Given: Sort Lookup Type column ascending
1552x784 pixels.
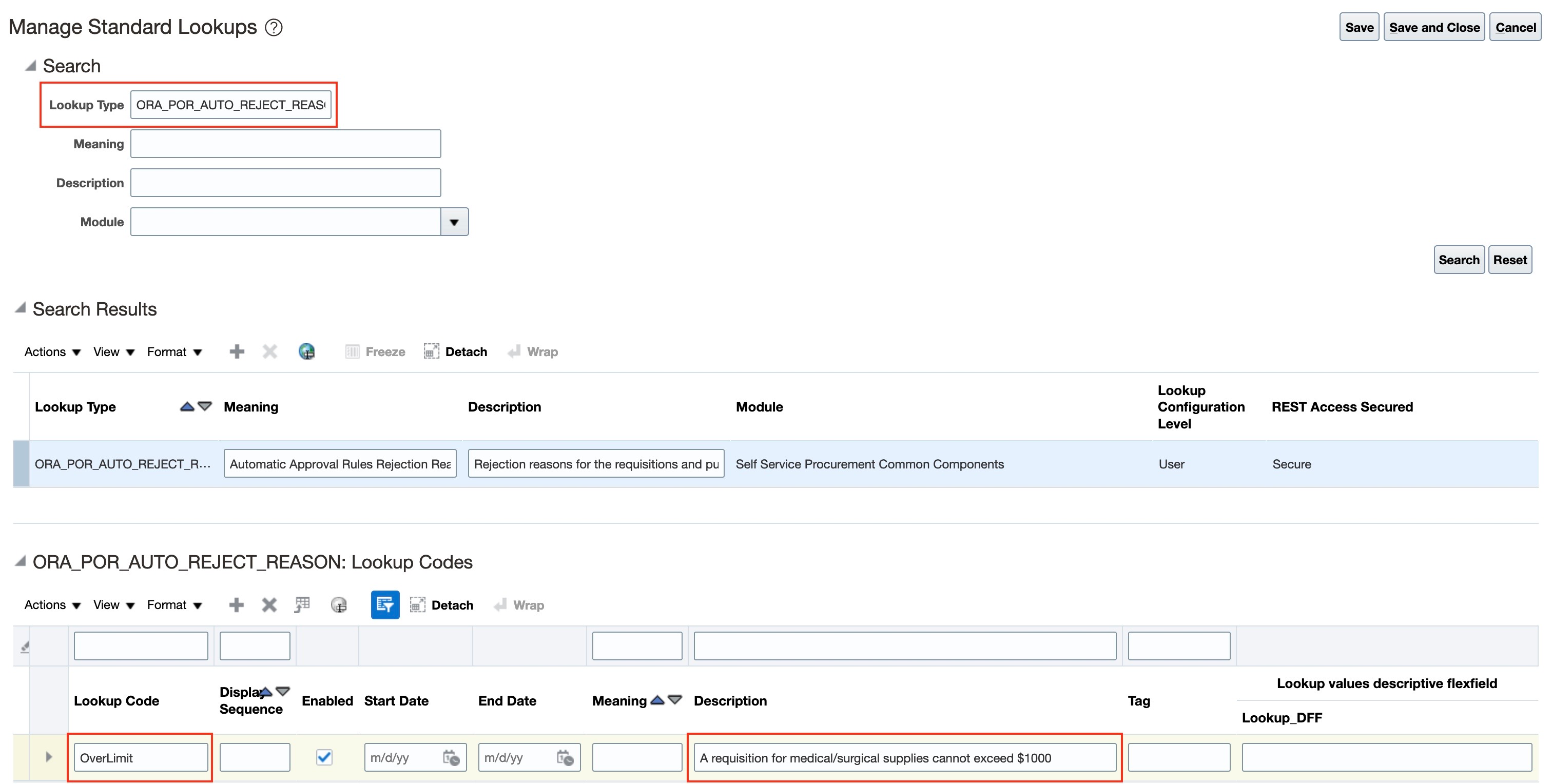Looking at the screenshot, I should (x=187, y=406).
